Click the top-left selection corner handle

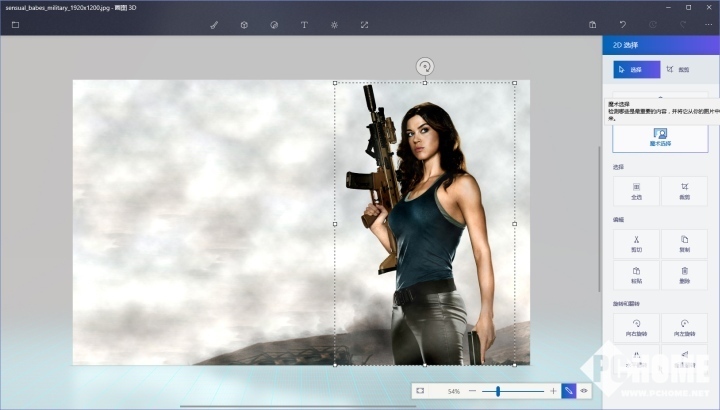[335, 83]
